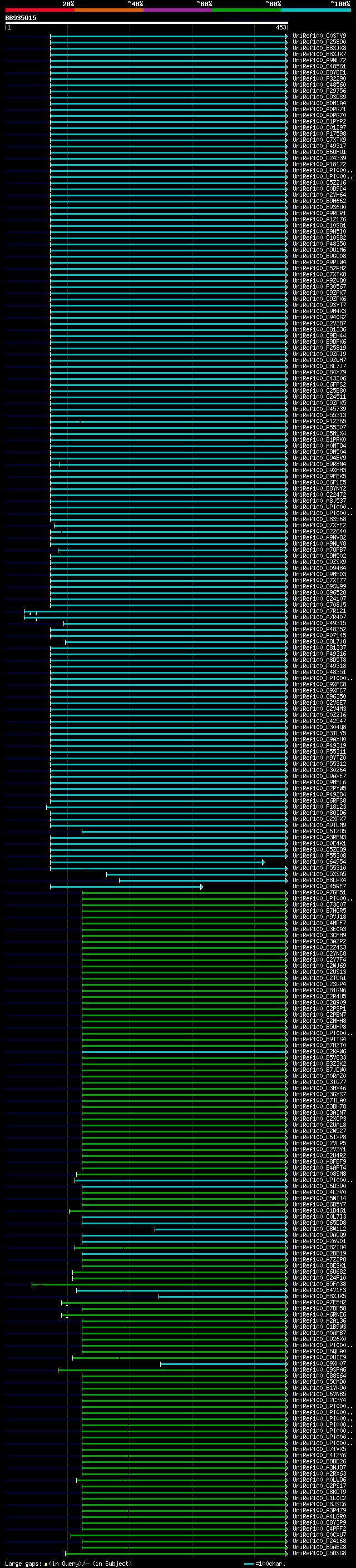Select the UniRef100_A7GM51 label

pyautogui.click(x=319, y=892)
